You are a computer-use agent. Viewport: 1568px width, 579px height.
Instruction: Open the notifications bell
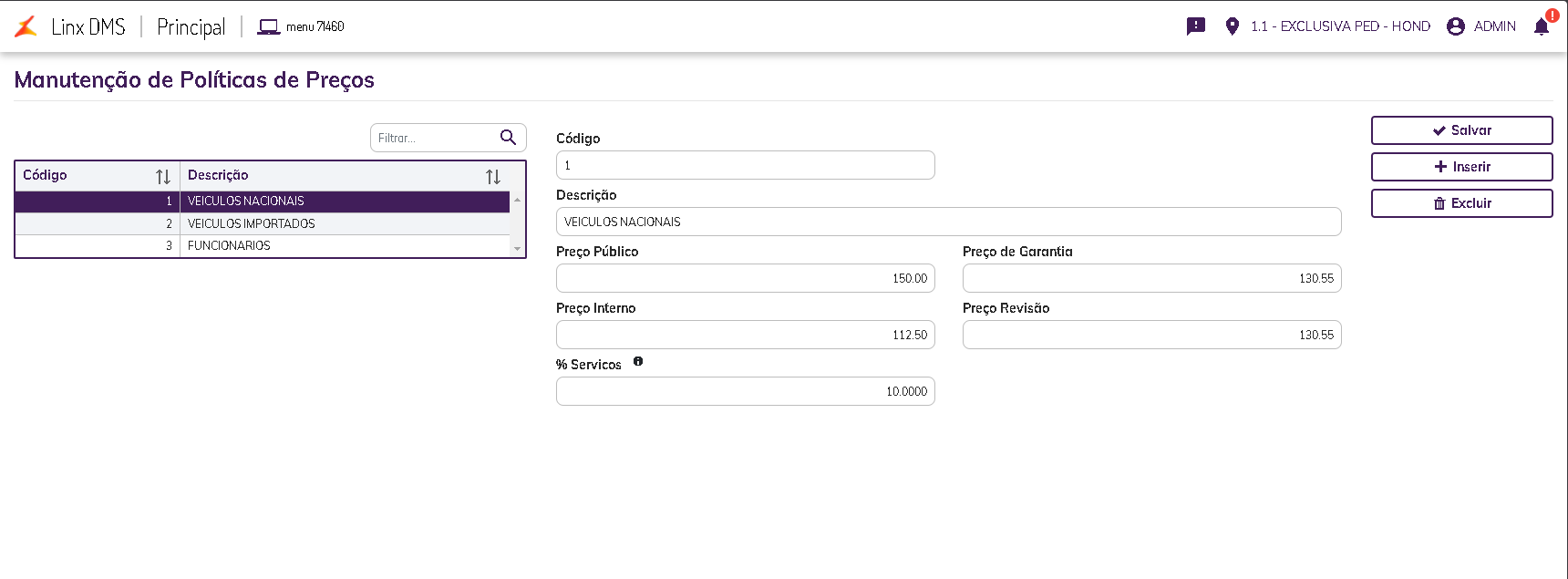[x=1542, y=26]
